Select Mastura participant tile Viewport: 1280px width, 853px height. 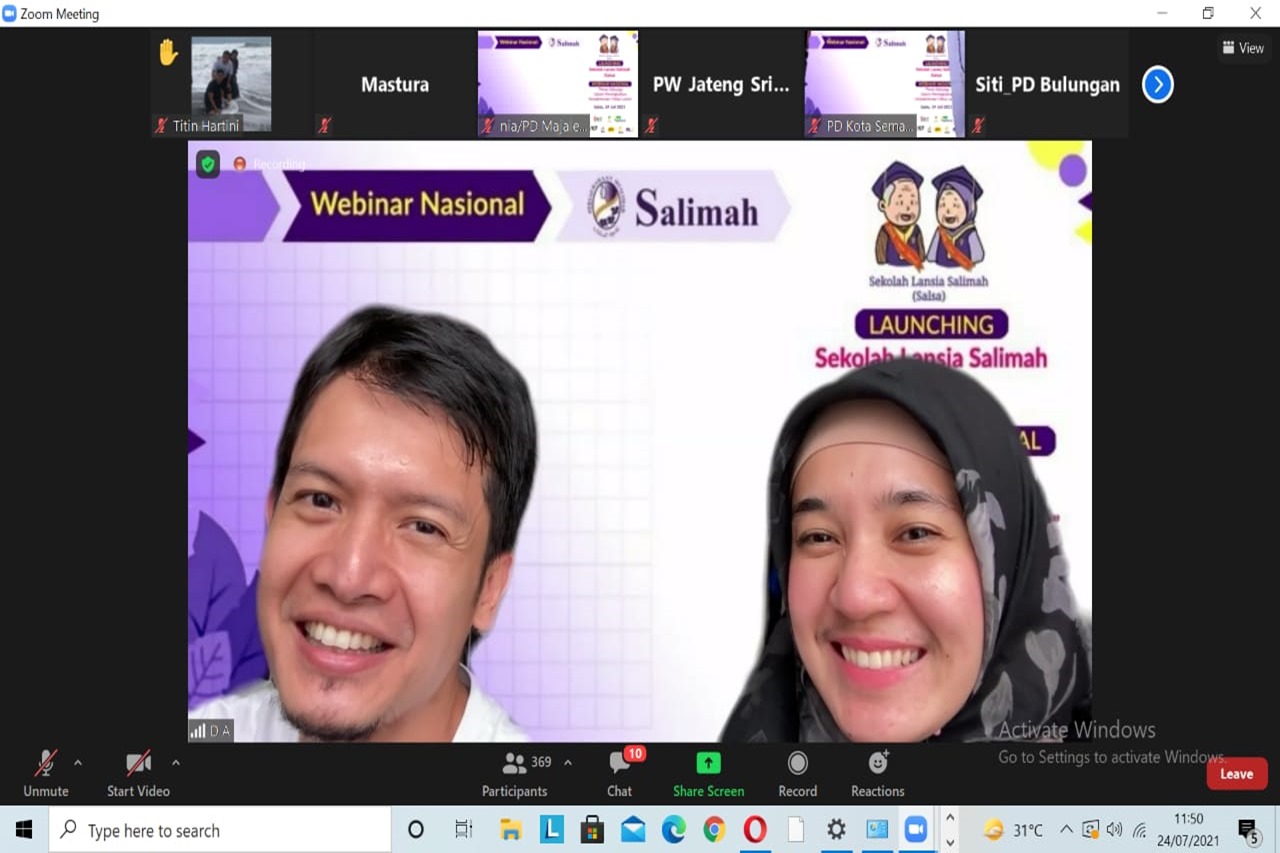pos(395,84)
